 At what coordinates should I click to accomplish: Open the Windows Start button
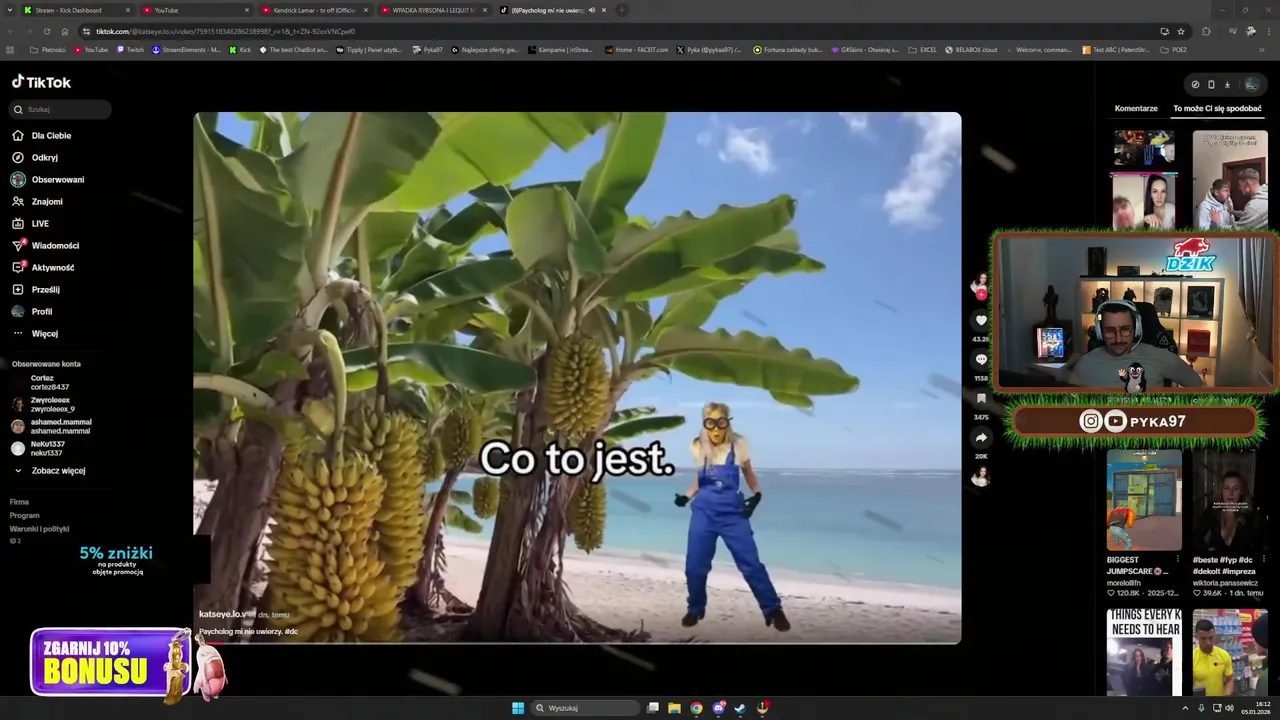518,708
